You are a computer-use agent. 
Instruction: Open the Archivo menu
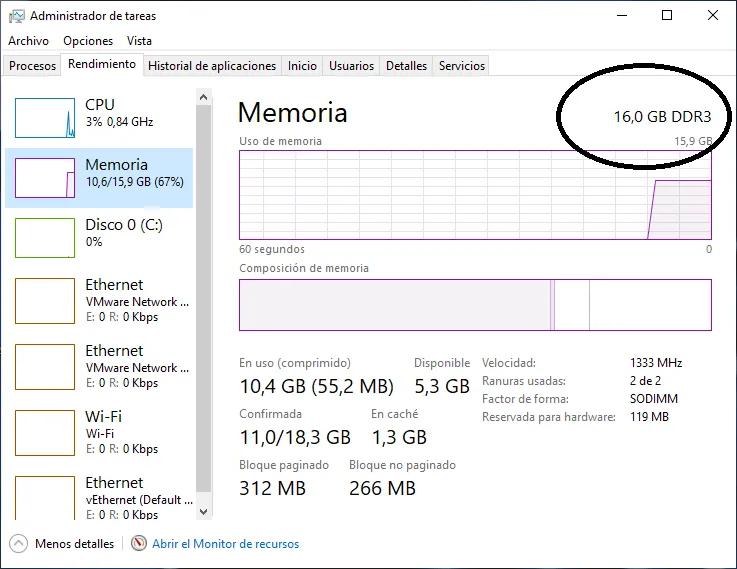click(28, 41)
